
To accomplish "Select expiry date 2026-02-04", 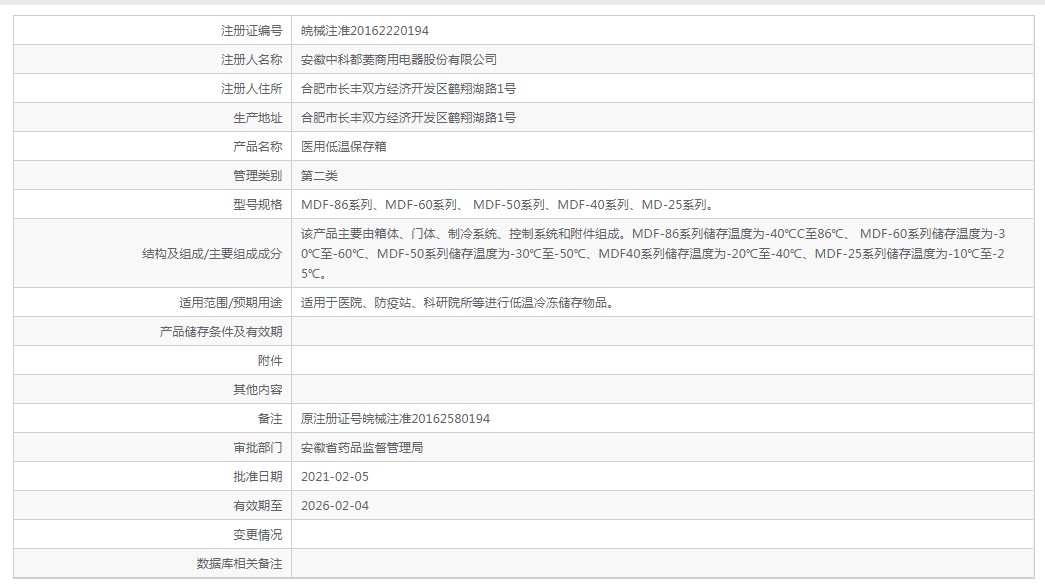I will pos(335,506).
